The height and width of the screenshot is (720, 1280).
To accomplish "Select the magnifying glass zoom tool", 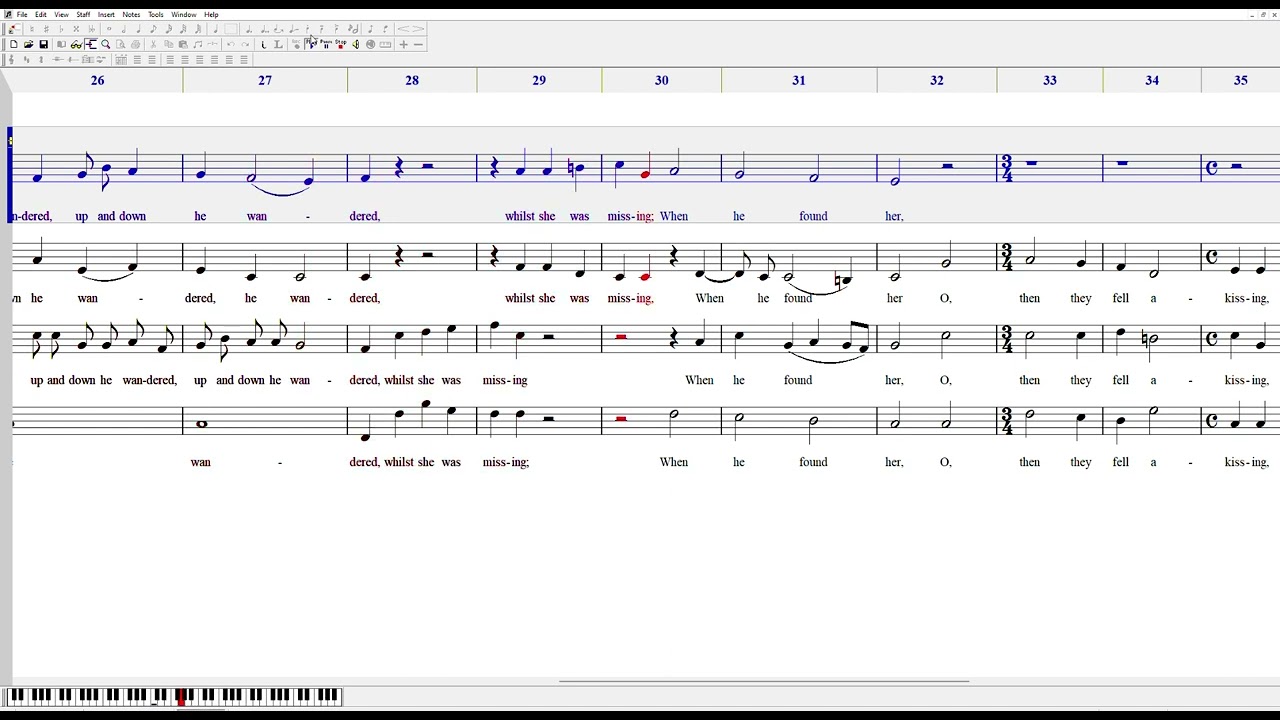I will coord(105,44).
